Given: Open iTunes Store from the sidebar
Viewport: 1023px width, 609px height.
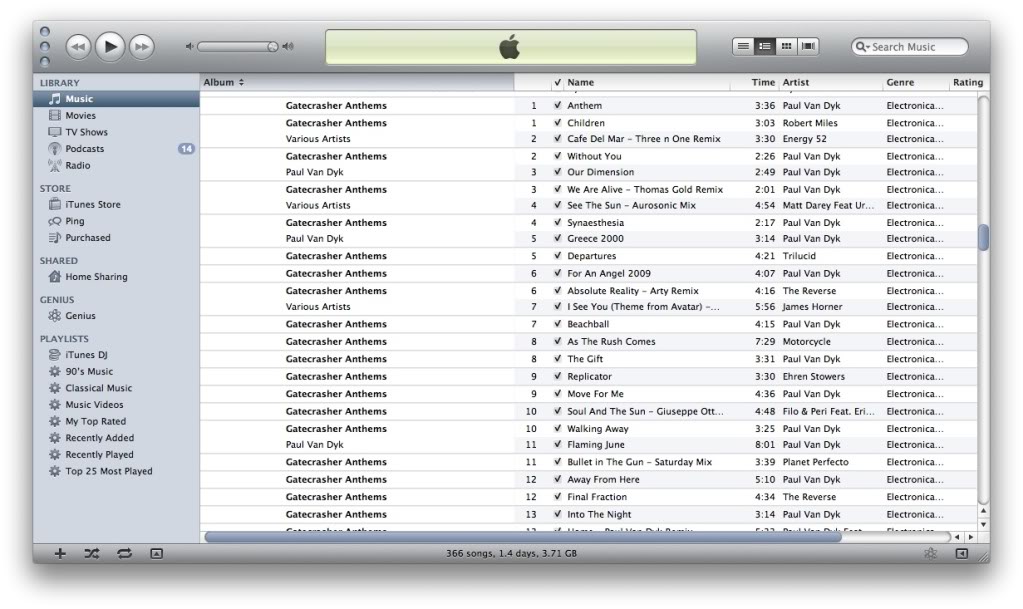Looking at the screenshot, I should pos(92,205).
